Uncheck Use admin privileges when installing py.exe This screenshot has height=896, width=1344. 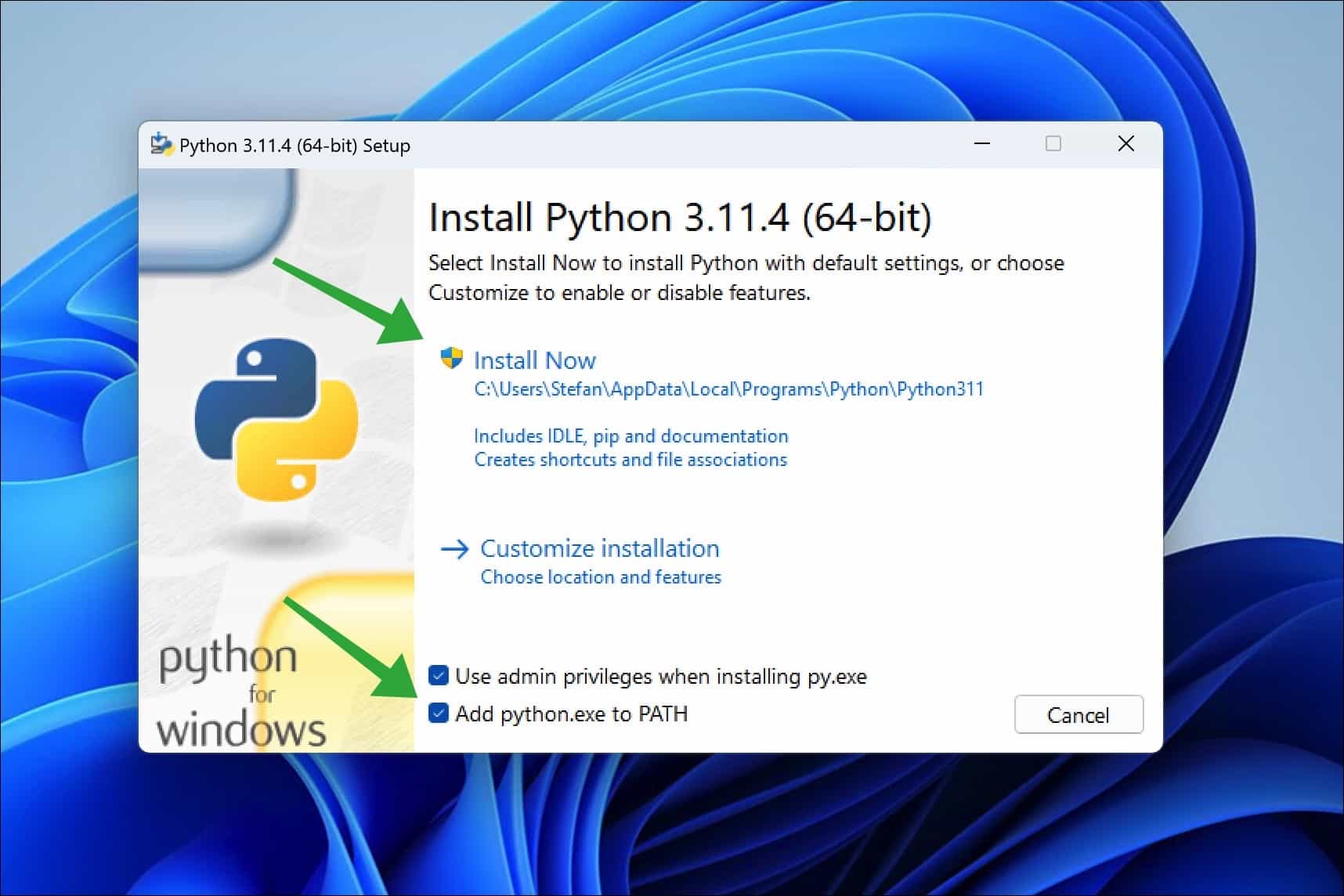click(x=439, y=675)
